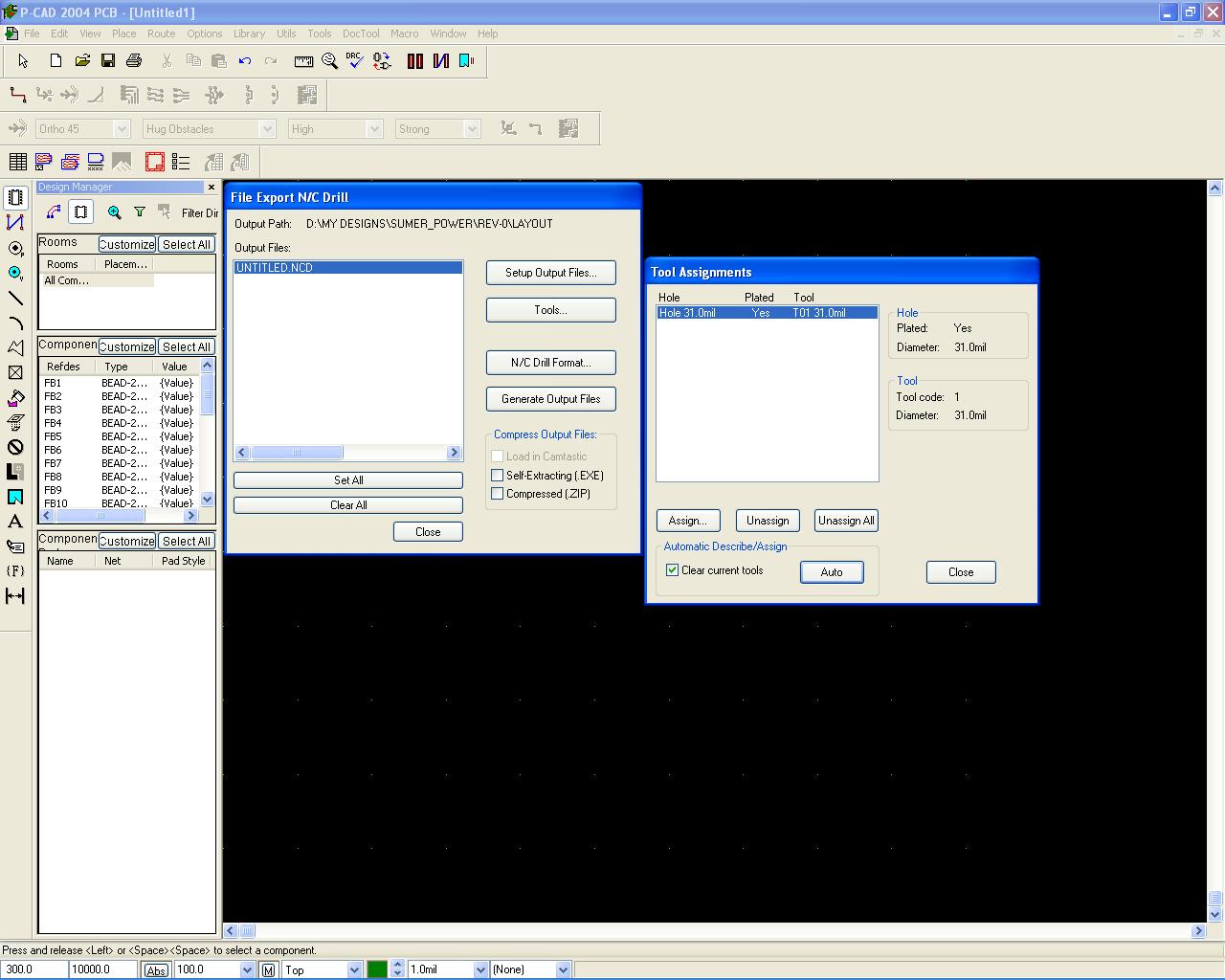Pick the Place Line tool

pyautogui.click(x=15, y=298)
